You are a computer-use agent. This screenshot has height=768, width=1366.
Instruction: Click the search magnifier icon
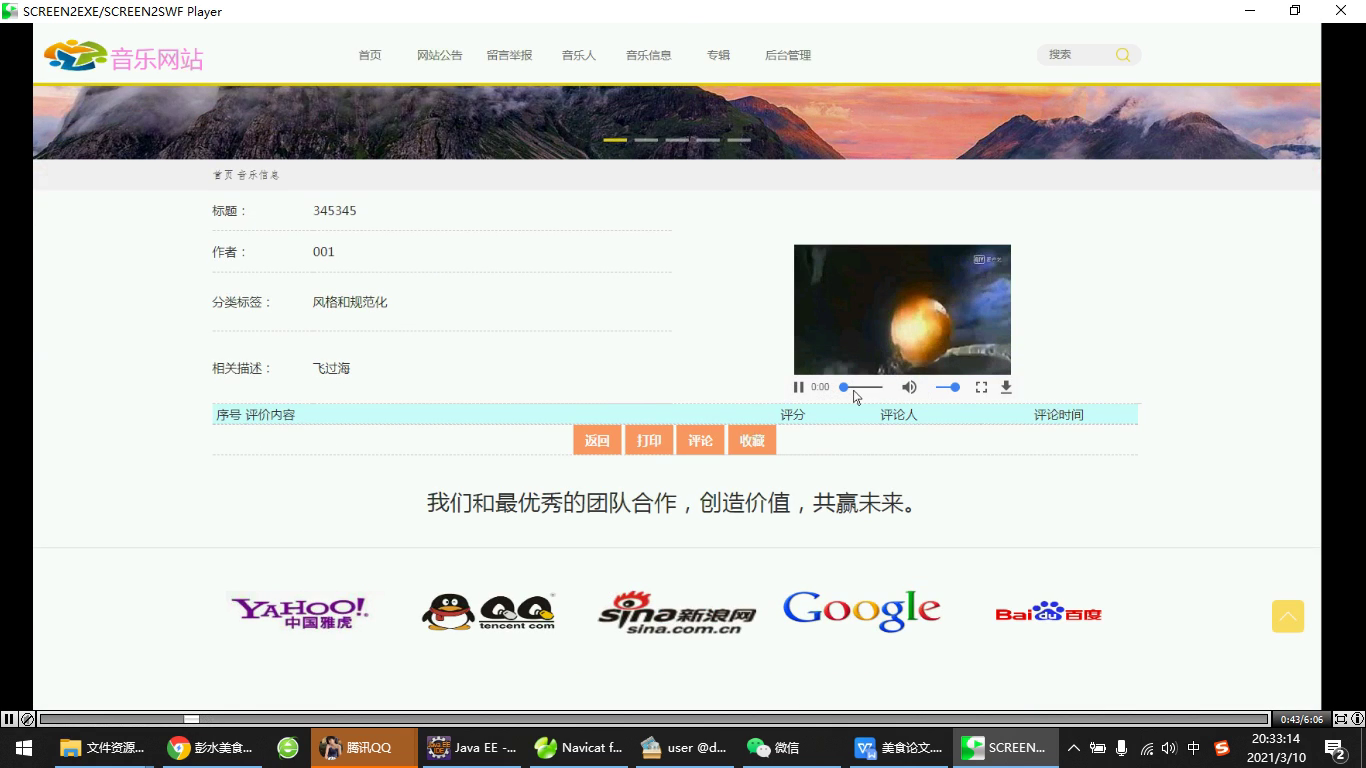[x=1123, y=55]
